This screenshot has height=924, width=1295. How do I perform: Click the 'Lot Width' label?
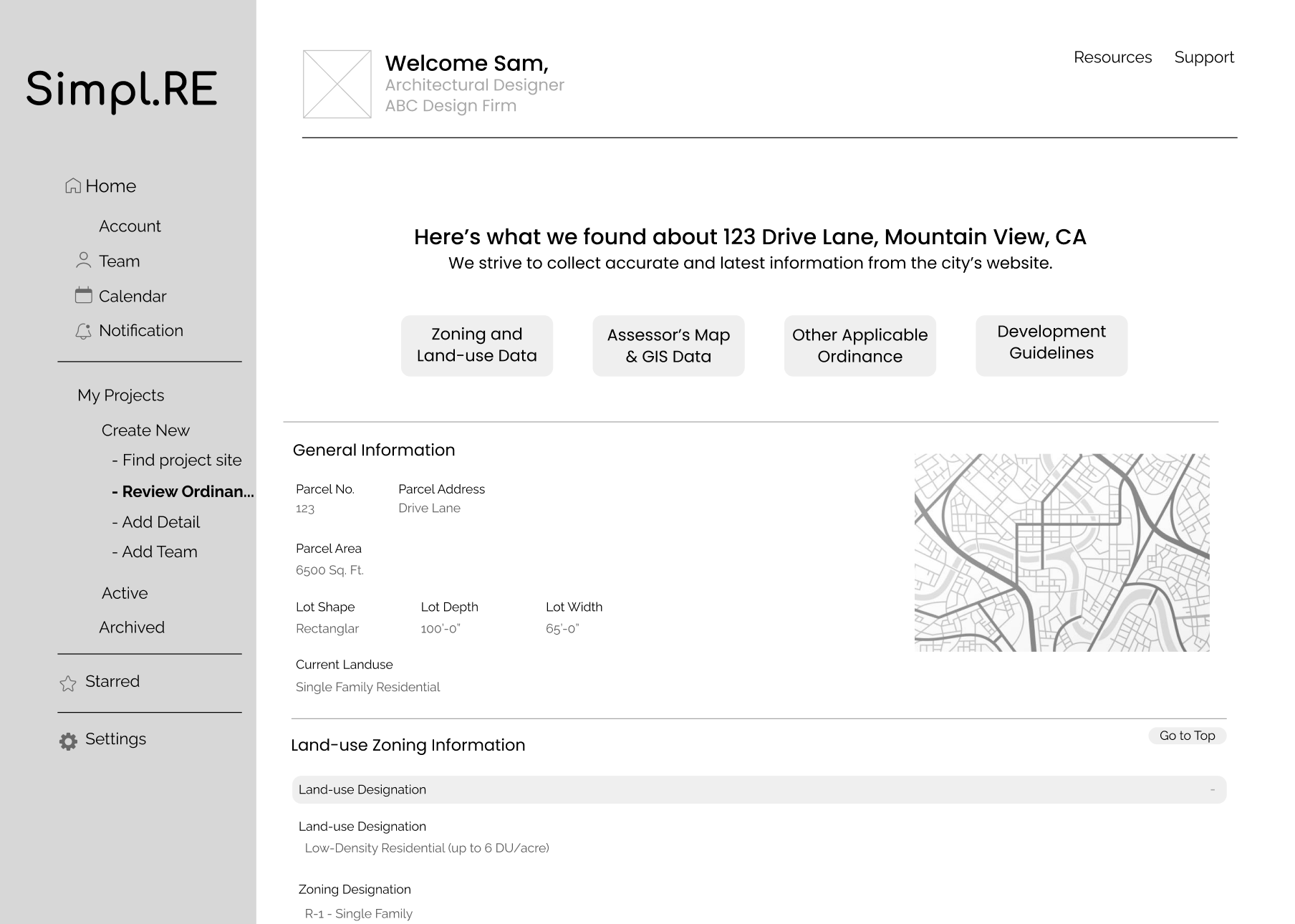(x=574, y=607)
